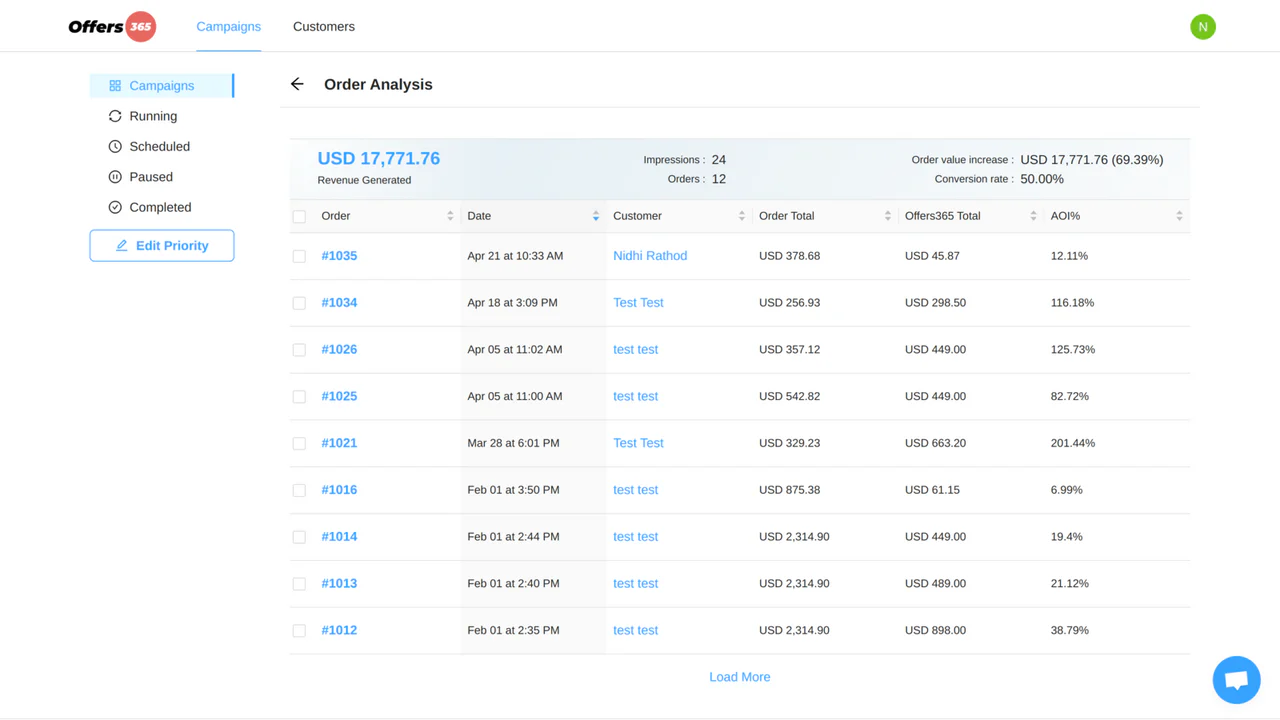Check the box for order #1035
1280x720 pixels.
tap(299, 257)
